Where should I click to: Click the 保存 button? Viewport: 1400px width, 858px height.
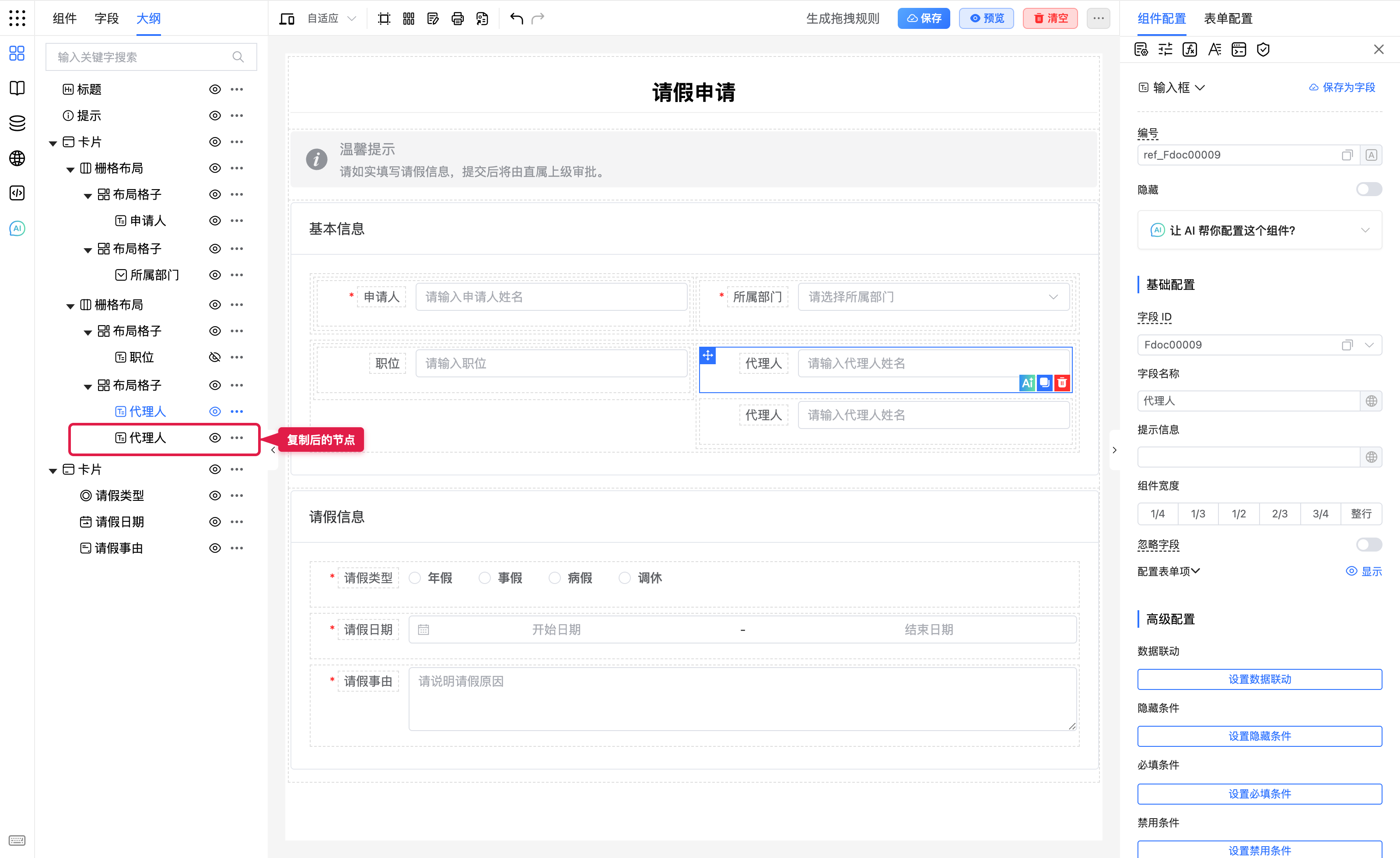click(923, 18)
